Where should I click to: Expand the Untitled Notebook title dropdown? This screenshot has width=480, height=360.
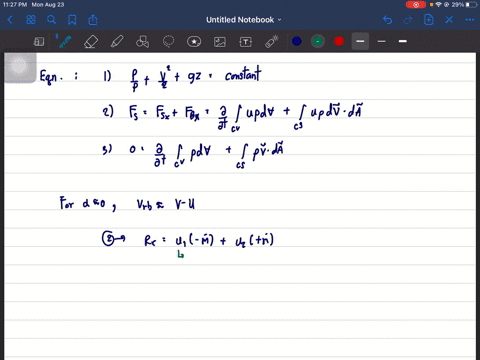[279, 20]
